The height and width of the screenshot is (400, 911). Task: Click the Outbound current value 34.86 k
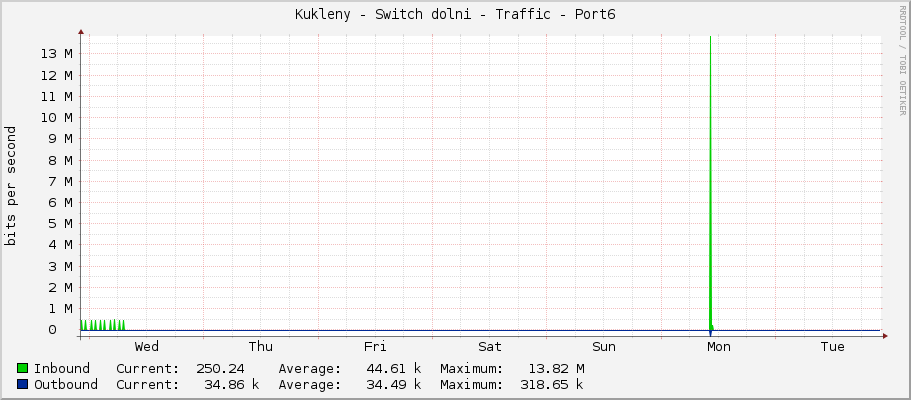231,384
